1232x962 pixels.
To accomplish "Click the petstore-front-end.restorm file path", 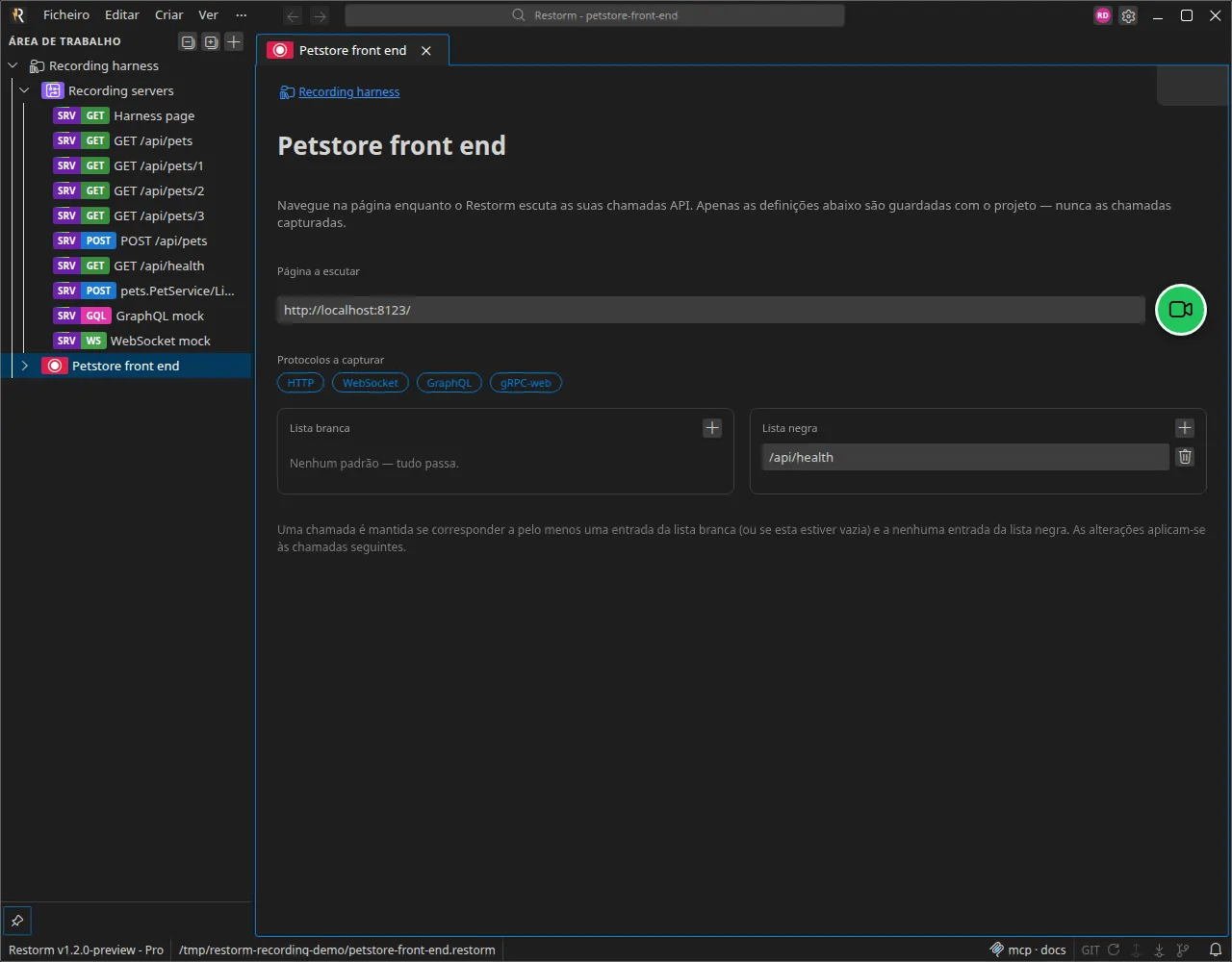I will 337,949.
